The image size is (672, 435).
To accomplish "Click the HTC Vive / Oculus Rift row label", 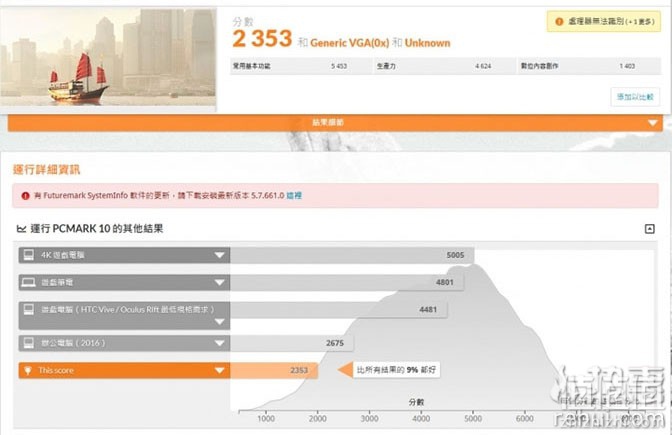I will [128, 309].
